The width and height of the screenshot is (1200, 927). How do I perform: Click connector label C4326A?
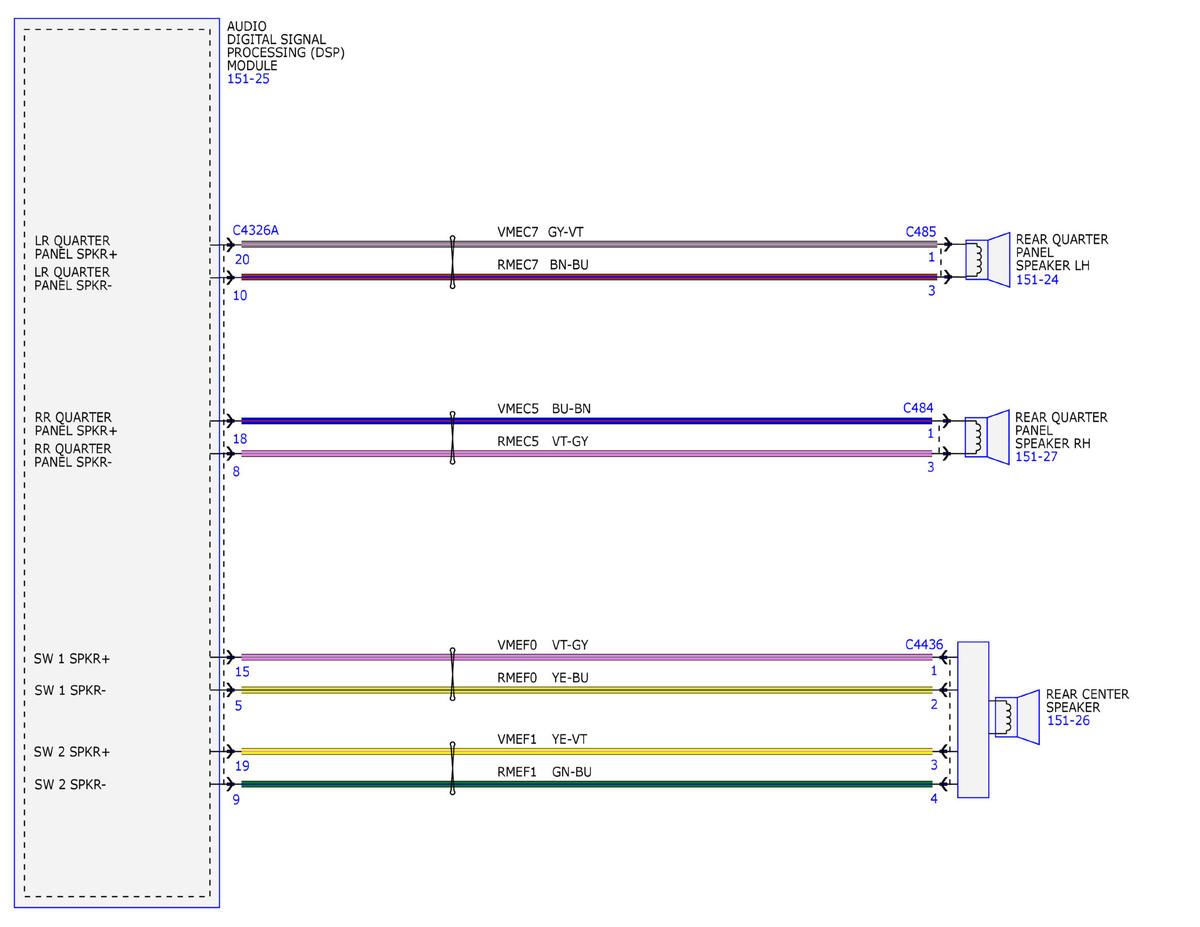(255, 230)
